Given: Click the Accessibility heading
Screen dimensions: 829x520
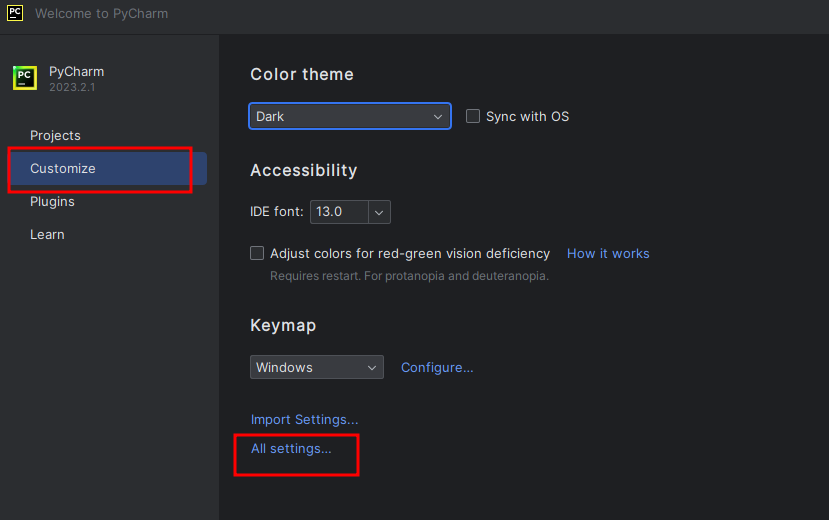Looking at the screenshot, I should pos(303,171).
